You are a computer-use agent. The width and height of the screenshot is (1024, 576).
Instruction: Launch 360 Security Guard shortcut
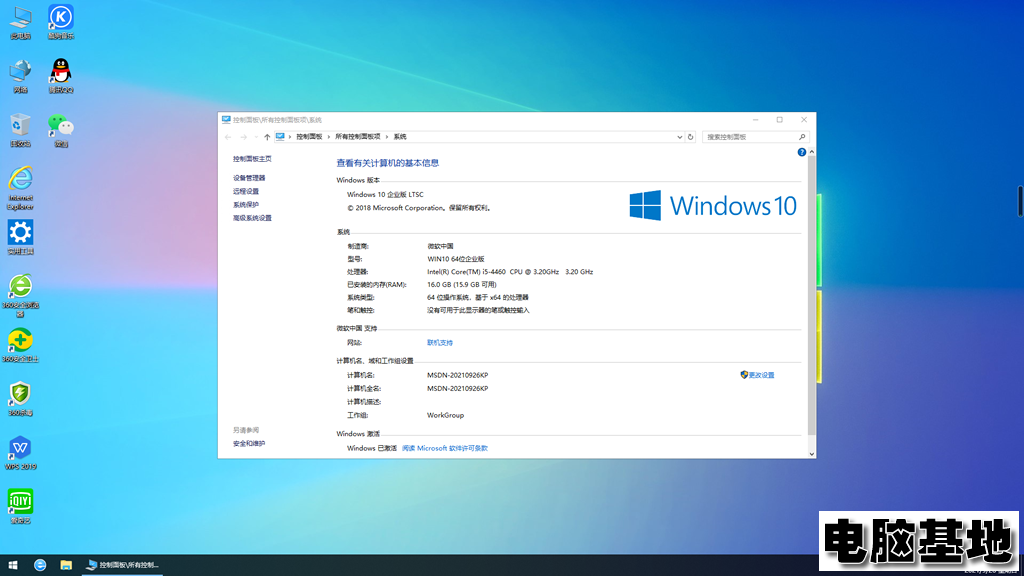point(20,345)
